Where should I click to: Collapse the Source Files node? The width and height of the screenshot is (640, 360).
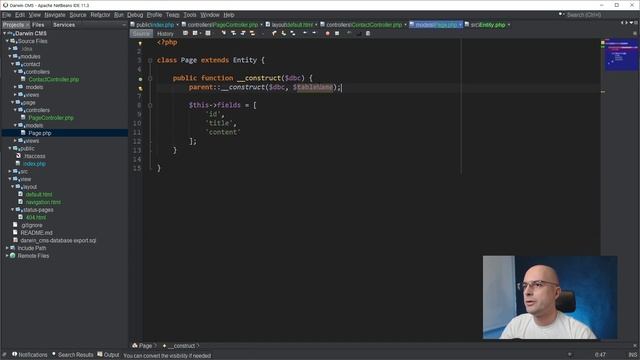click(7, 41)
